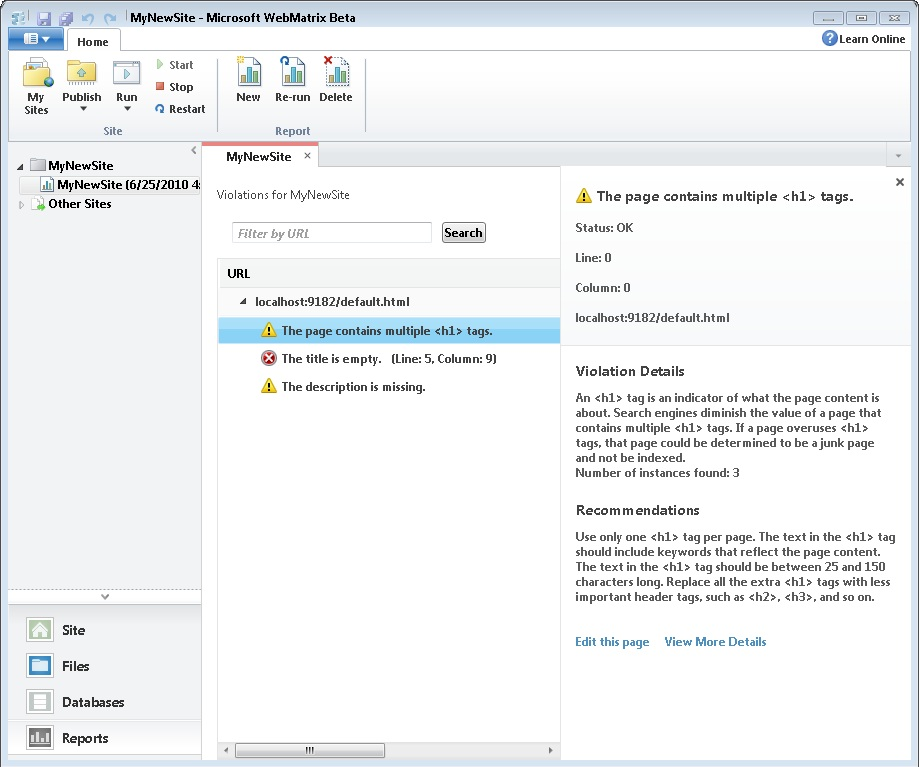This screenshot has height=767, width=919.
Task: Expand the Other Sites tree node
Action: pyautogui.click(x=22, y=204)
